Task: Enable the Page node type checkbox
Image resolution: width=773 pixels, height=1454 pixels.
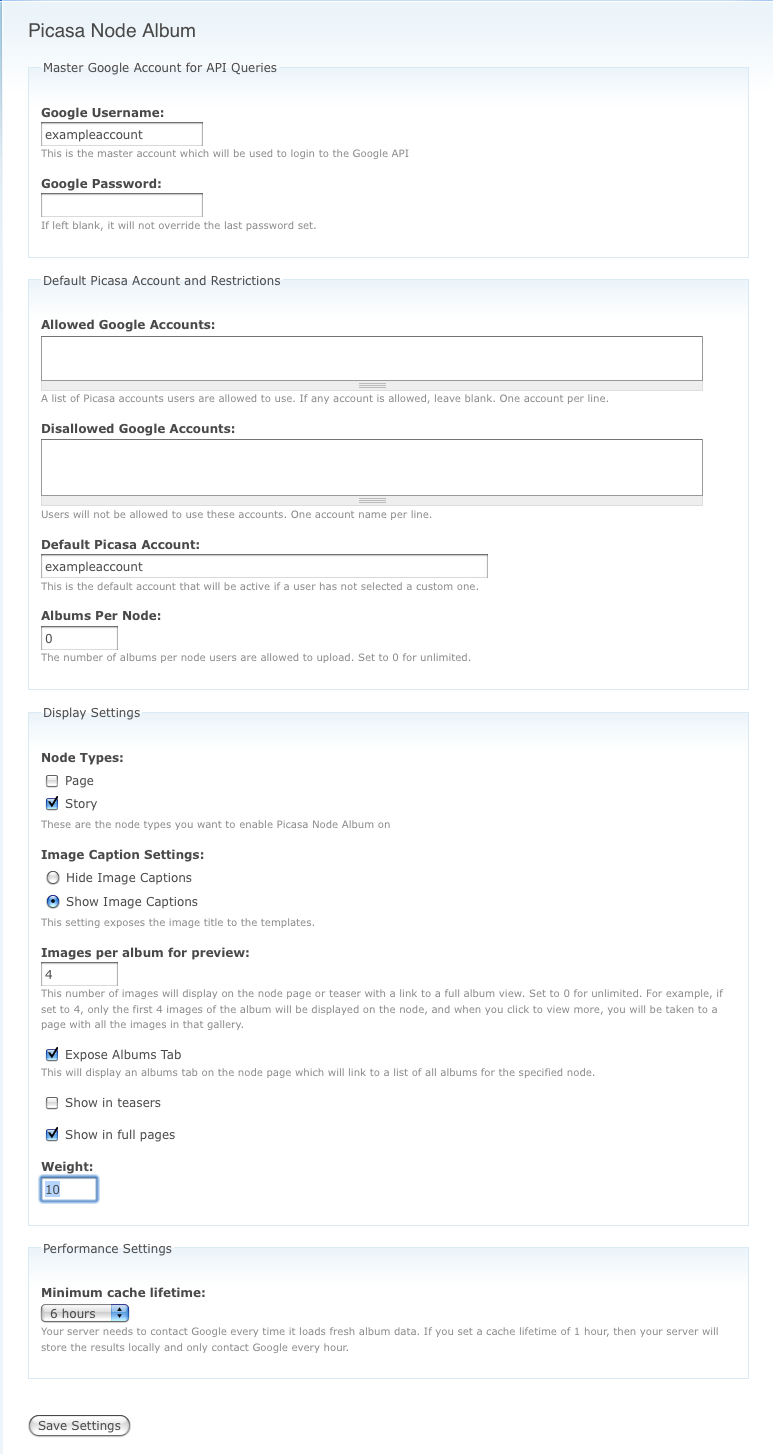Action: coord(52,781)
